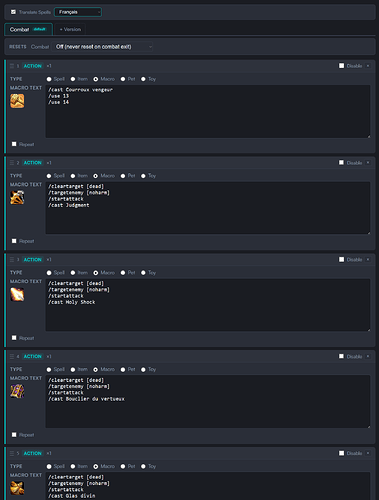Select Pet type for action 3

pos(123,273)
